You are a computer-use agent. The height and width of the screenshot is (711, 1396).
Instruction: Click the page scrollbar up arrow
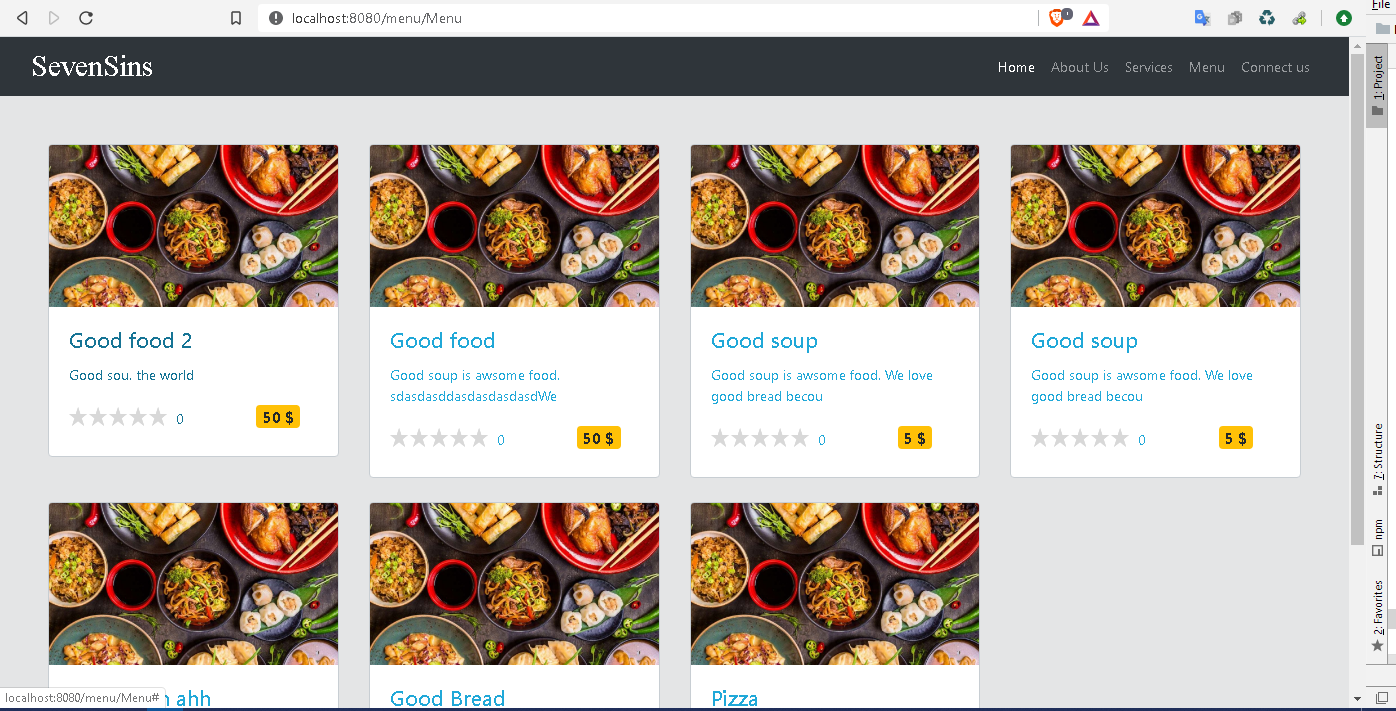[x=1356, y=46]
